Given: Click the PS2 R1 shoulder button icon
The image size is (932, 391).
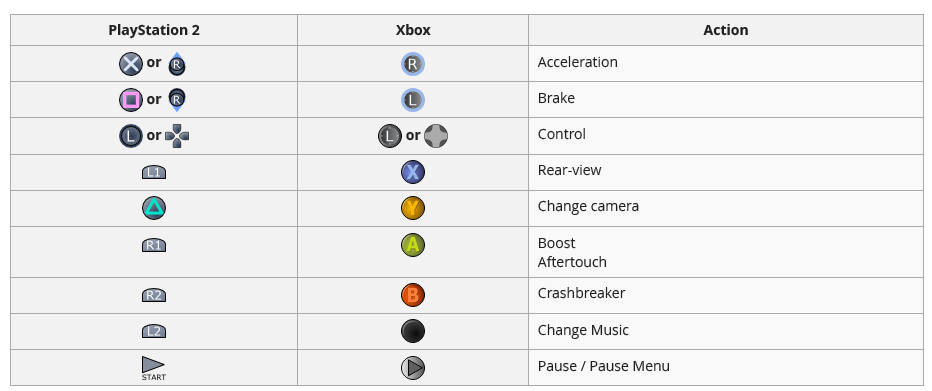Looking at the screenshot, I should pos(154,245).
